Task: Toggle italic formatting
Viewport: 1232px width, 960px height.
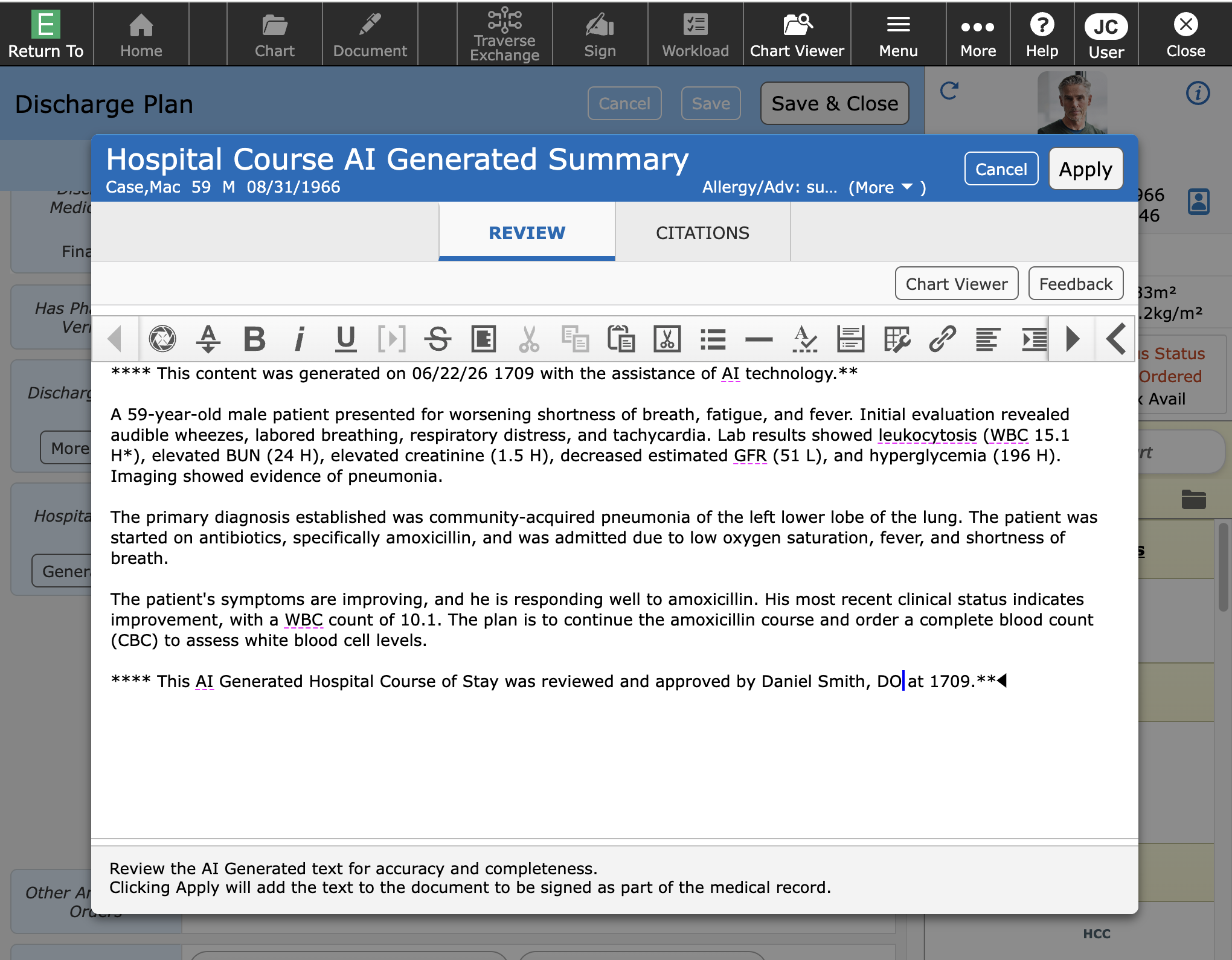Action: [300, 339]
